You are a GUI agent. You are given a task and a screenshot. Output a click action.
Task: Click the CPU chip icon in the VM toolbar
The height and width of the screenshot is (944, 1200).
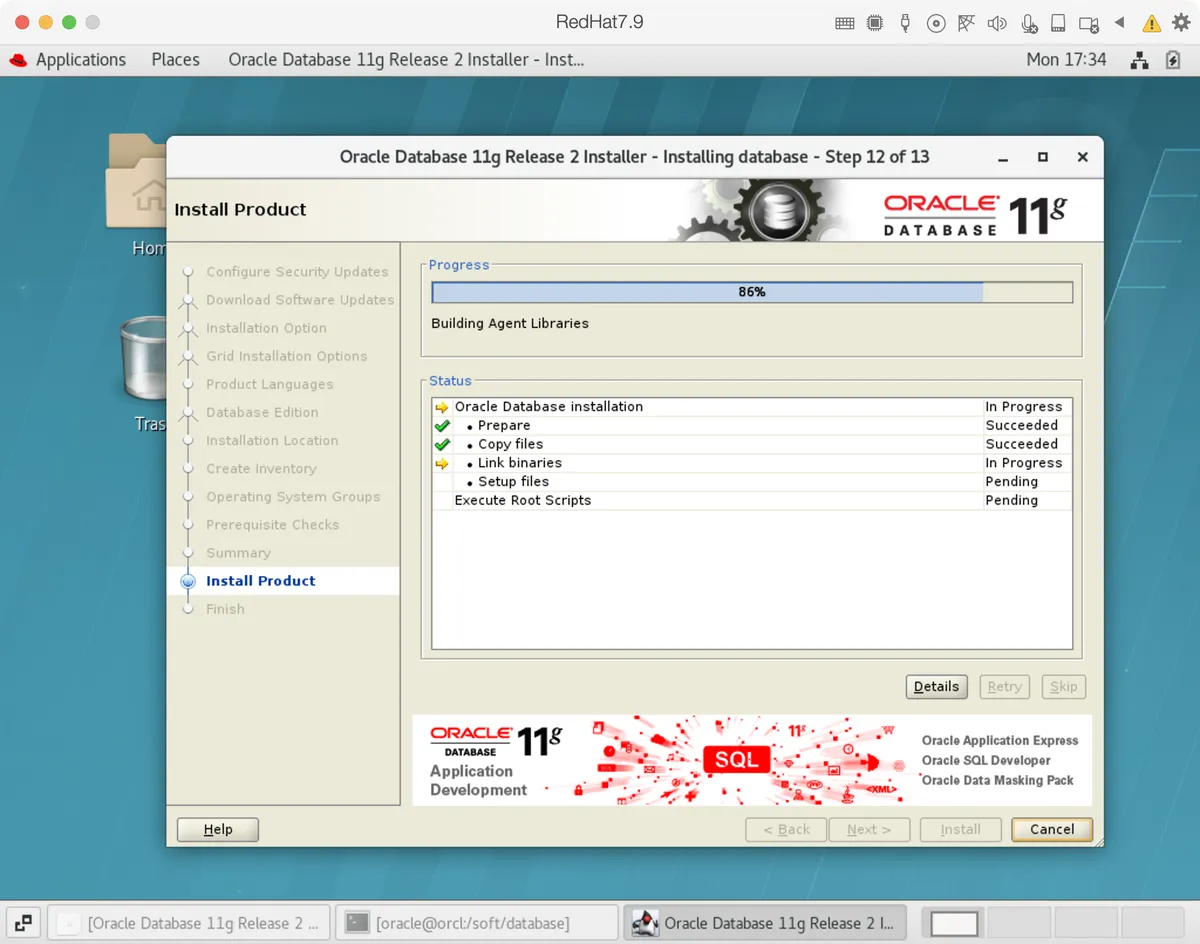875,22
